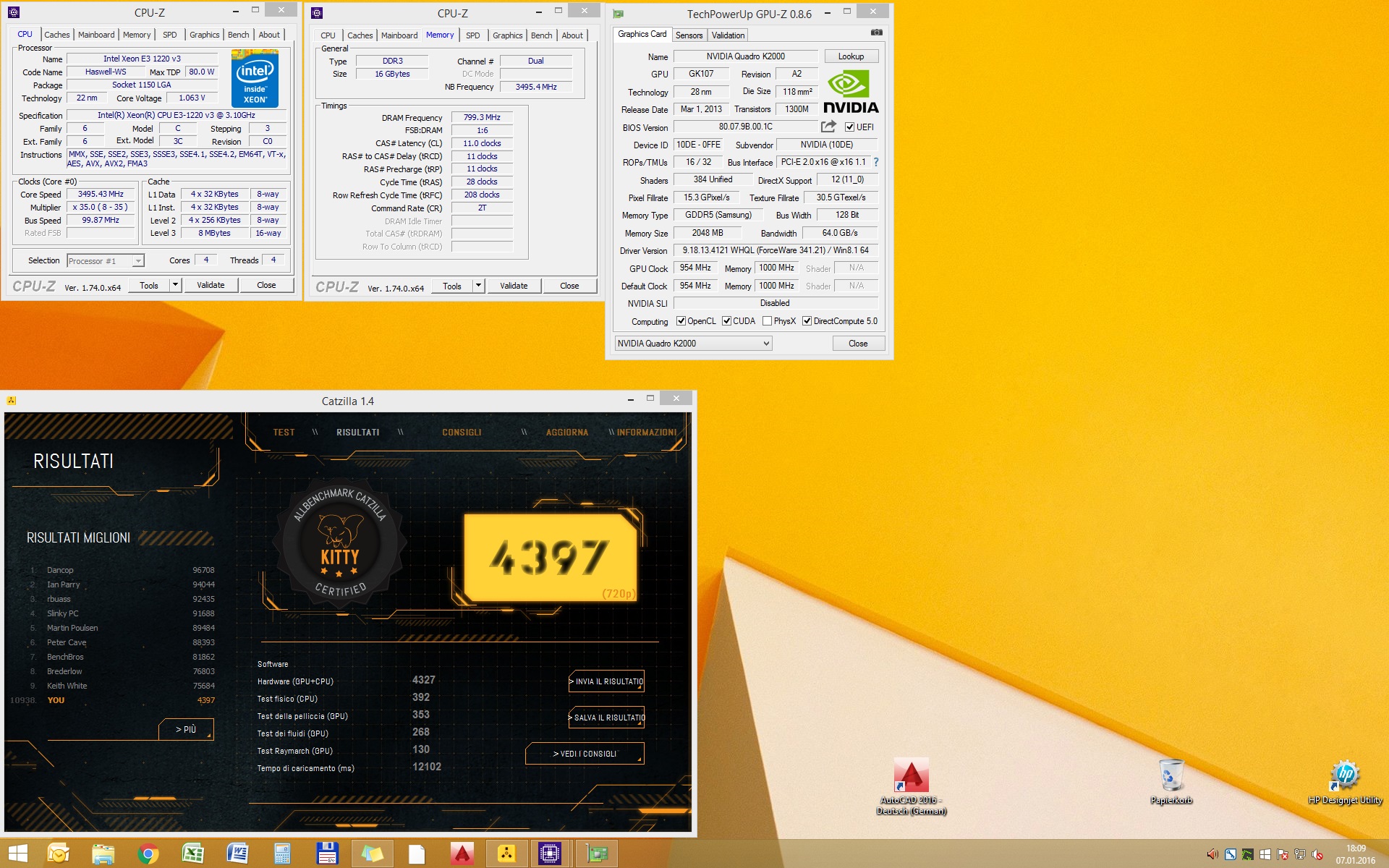This screenshot has height=868, width=1389.
Task: Click the Kitty Certified badge
Action: 339,541
